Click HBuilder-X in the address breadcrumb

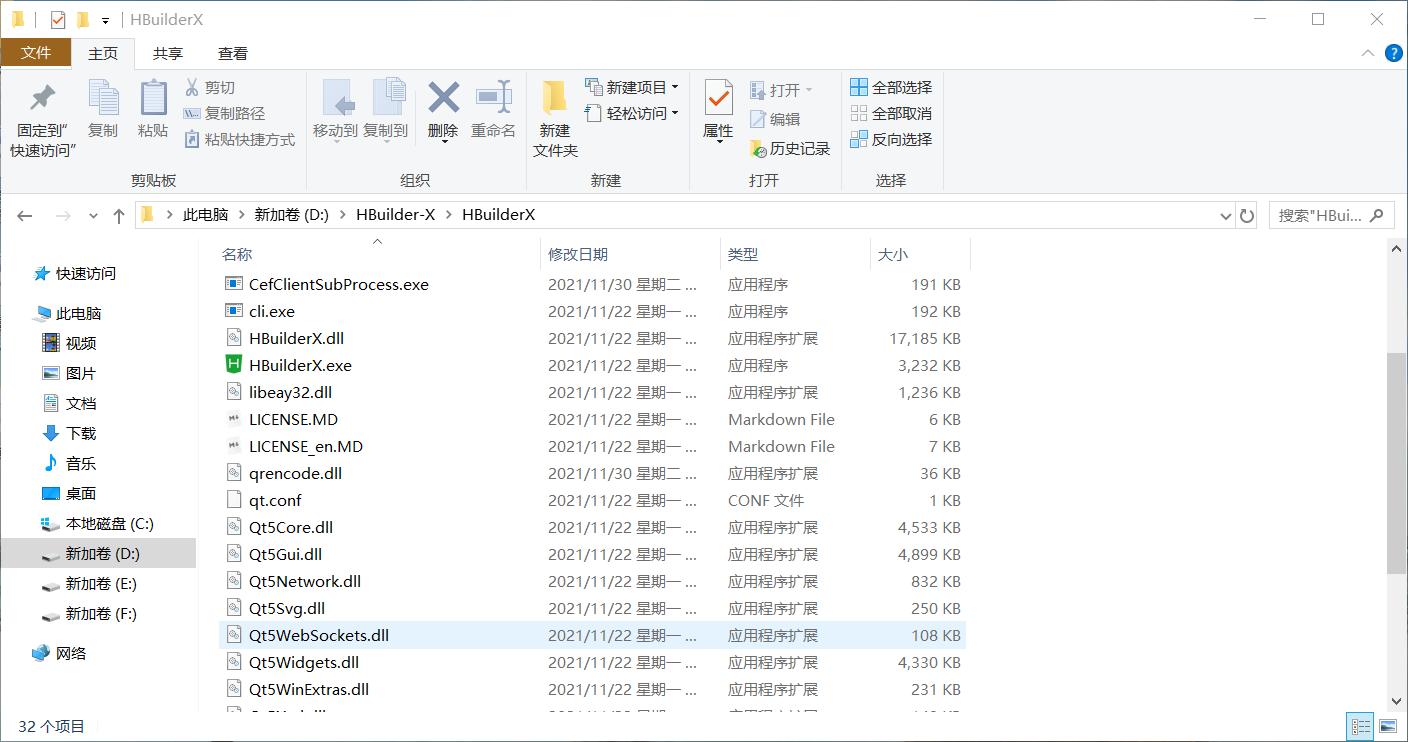coord(395,215)
